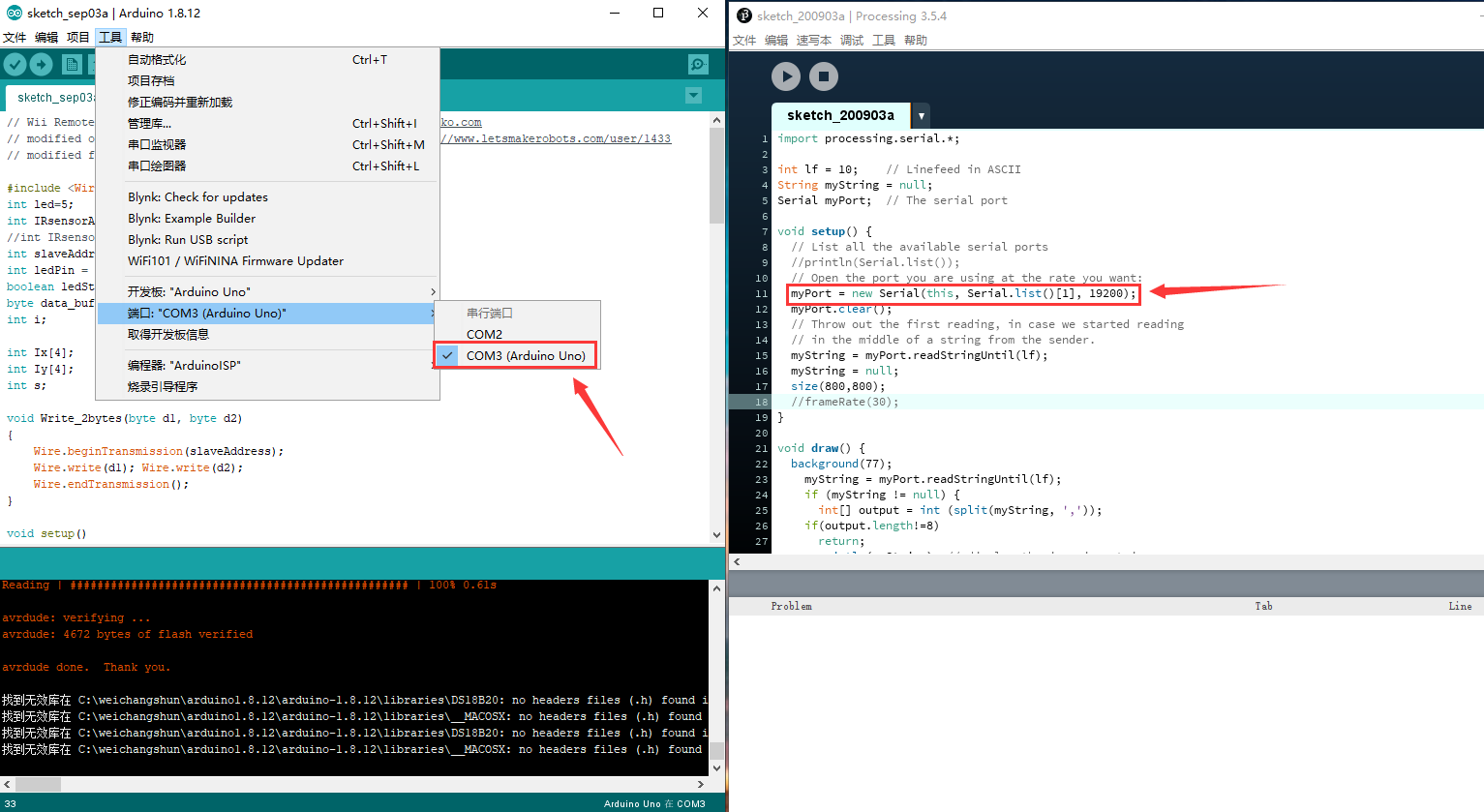Click Blynk: Run USB script
Image resolution: width=1484 pixels, height=812 pixels.
(267, 239)
